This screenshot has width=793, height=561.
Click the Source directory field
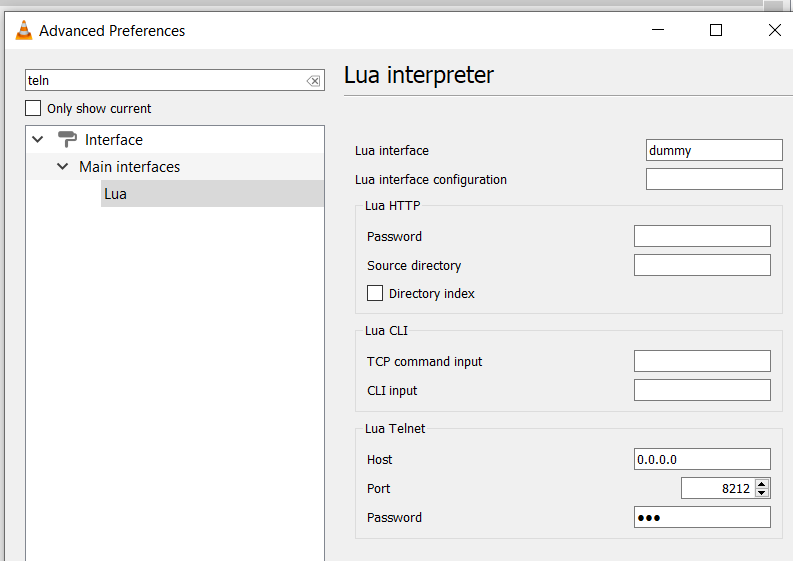pos(702,265)
